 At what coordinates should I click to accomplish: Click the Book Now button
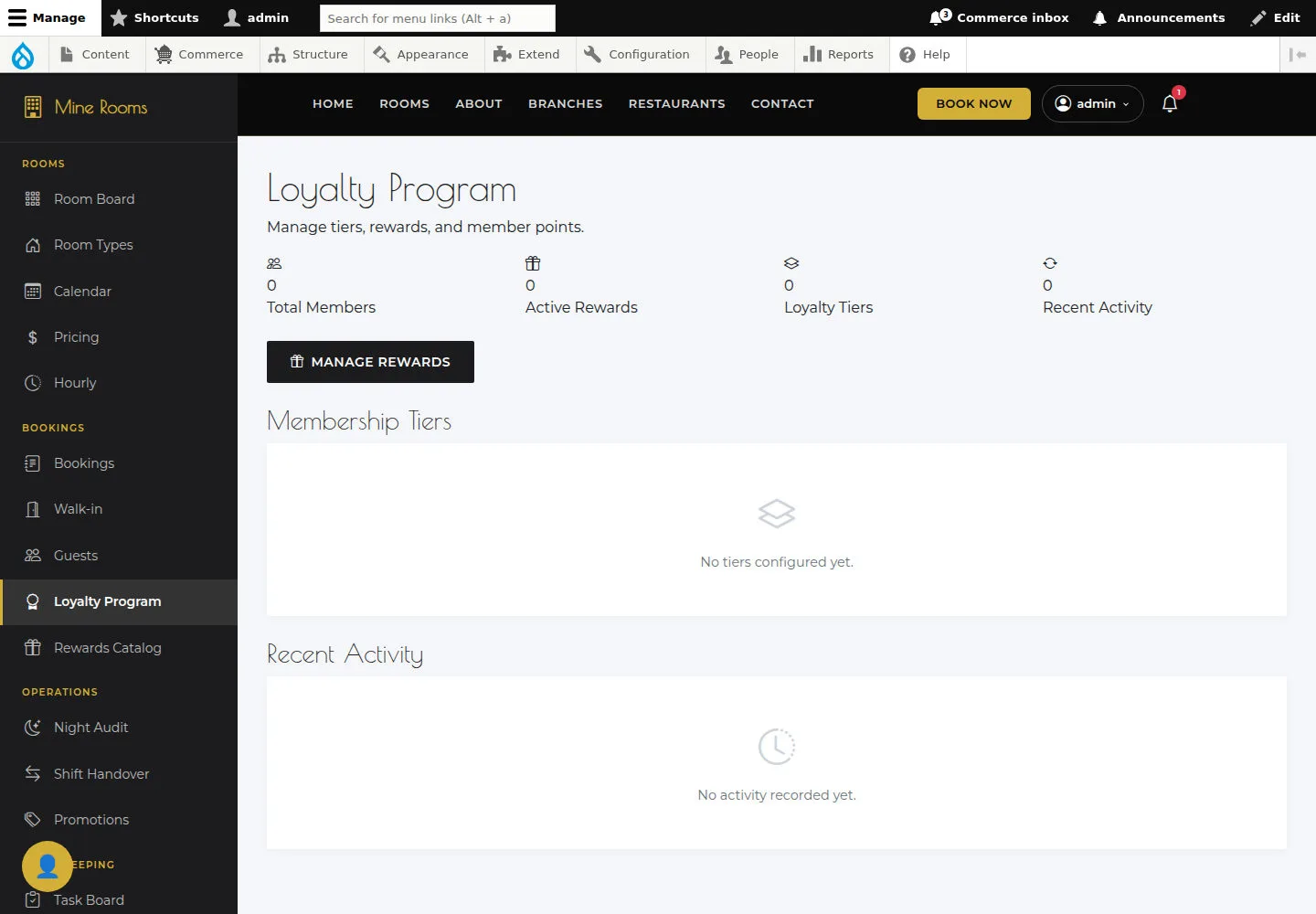tap(974, 103)
